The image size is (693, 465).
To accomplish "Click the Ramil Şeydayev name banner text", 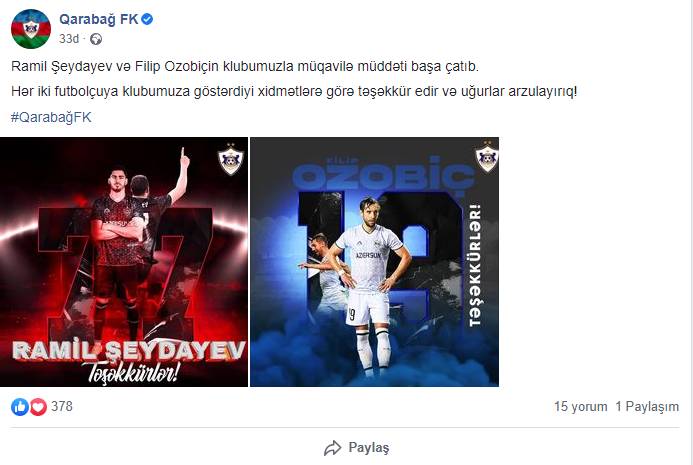I will pyautogui.click(x=129, y=351).
